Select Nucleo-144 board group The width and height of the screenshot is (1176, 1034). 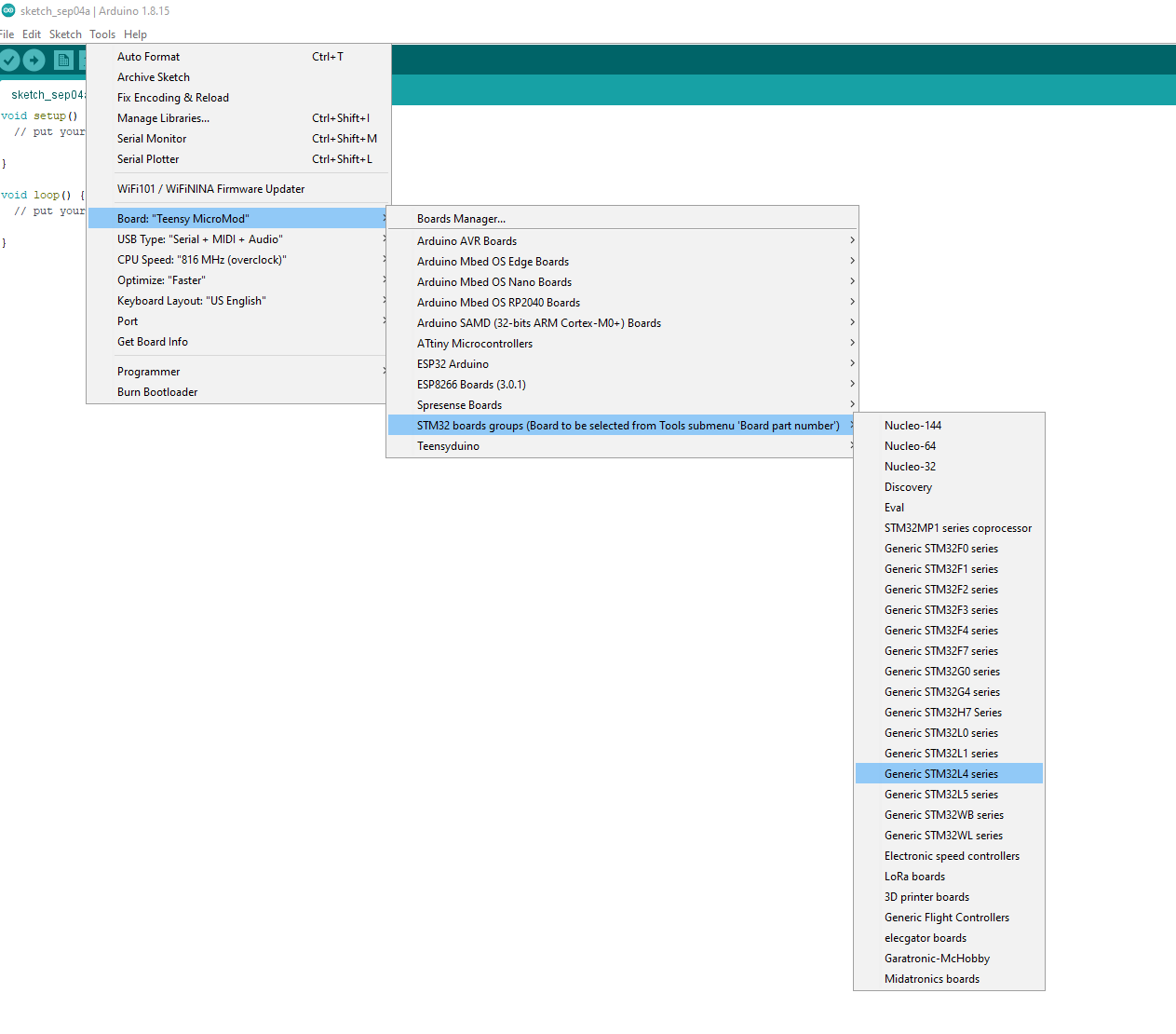click(949, 426)
